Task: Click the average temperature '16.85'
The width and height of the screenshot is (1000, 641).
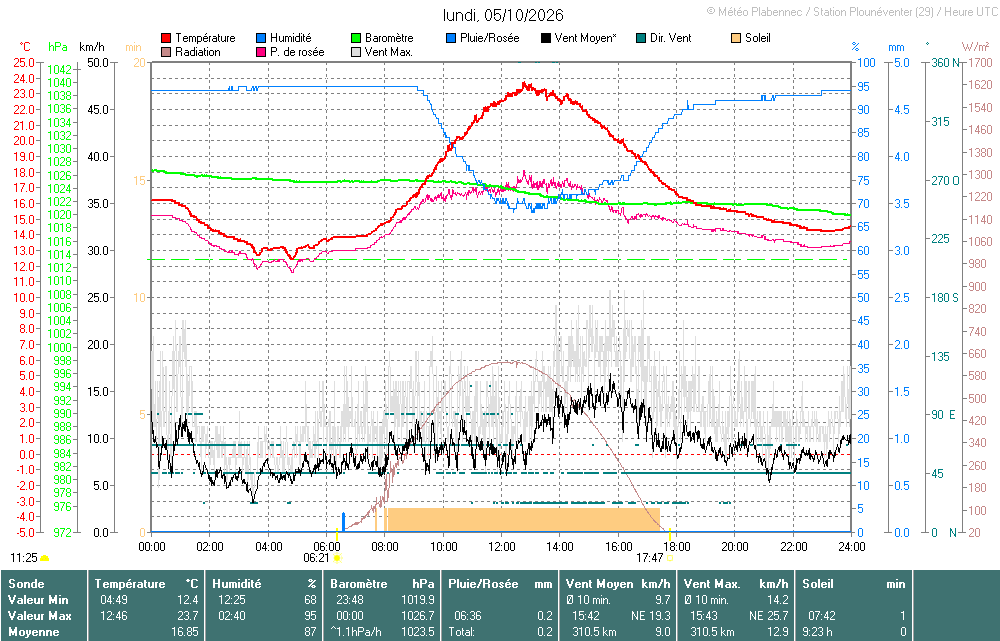Action: (x=185, y=632)
